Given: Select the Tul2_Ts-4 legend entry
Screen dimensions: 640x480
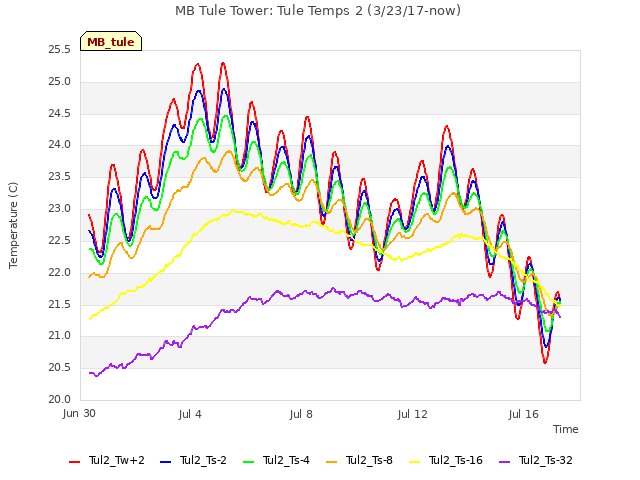Looking at the screenshot, I should pyautogui.click(x=276, y=460).
